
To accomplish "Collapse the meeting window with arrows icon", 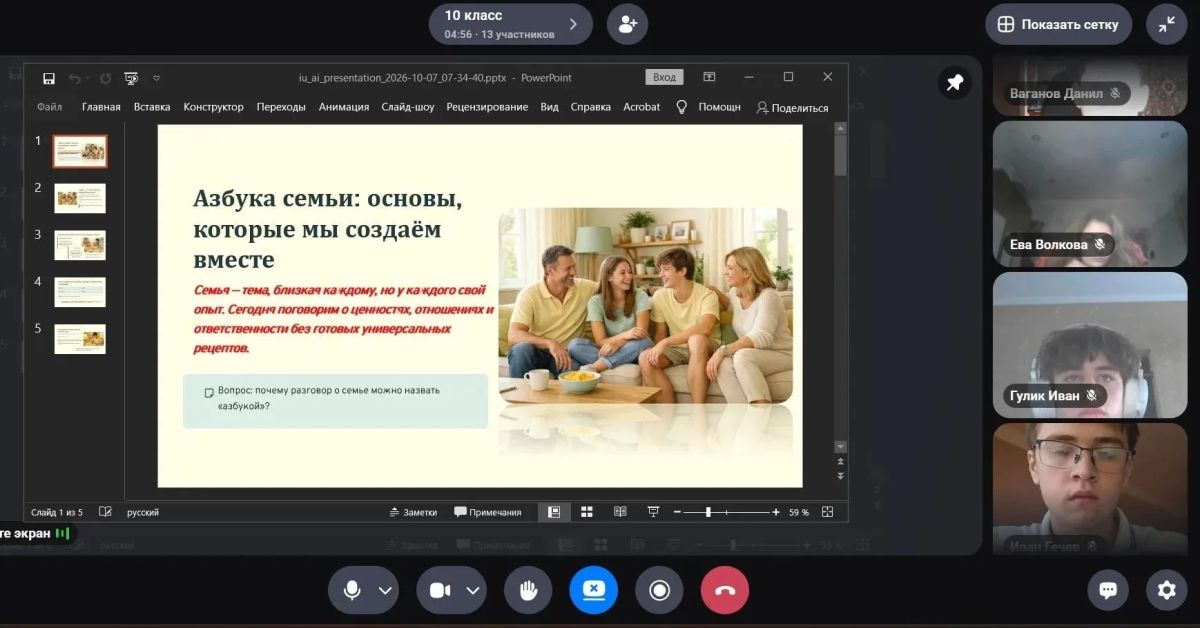I will coord(1166,24).
